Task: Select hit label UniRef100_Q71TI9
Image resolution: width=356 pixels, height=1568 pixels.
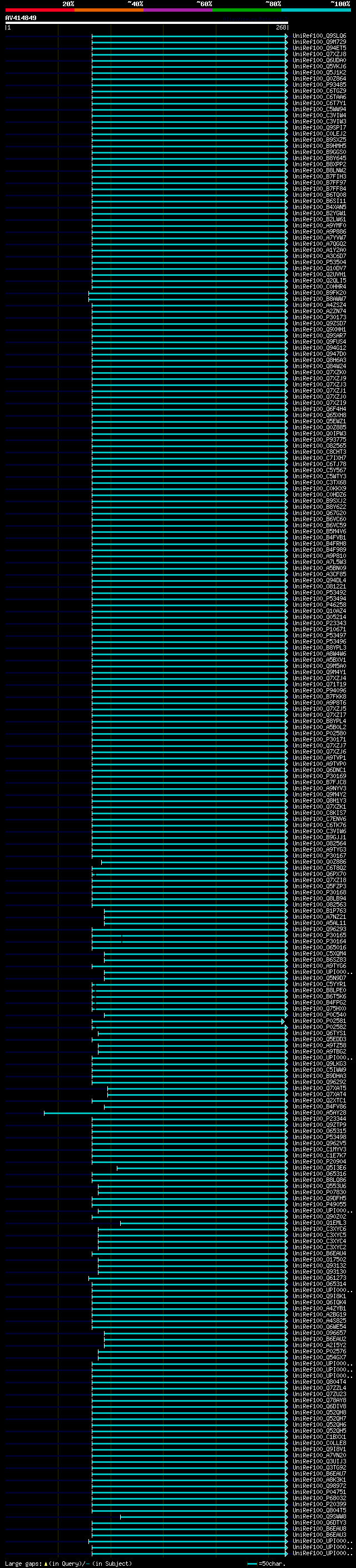Action: click(x=319, y=684)
